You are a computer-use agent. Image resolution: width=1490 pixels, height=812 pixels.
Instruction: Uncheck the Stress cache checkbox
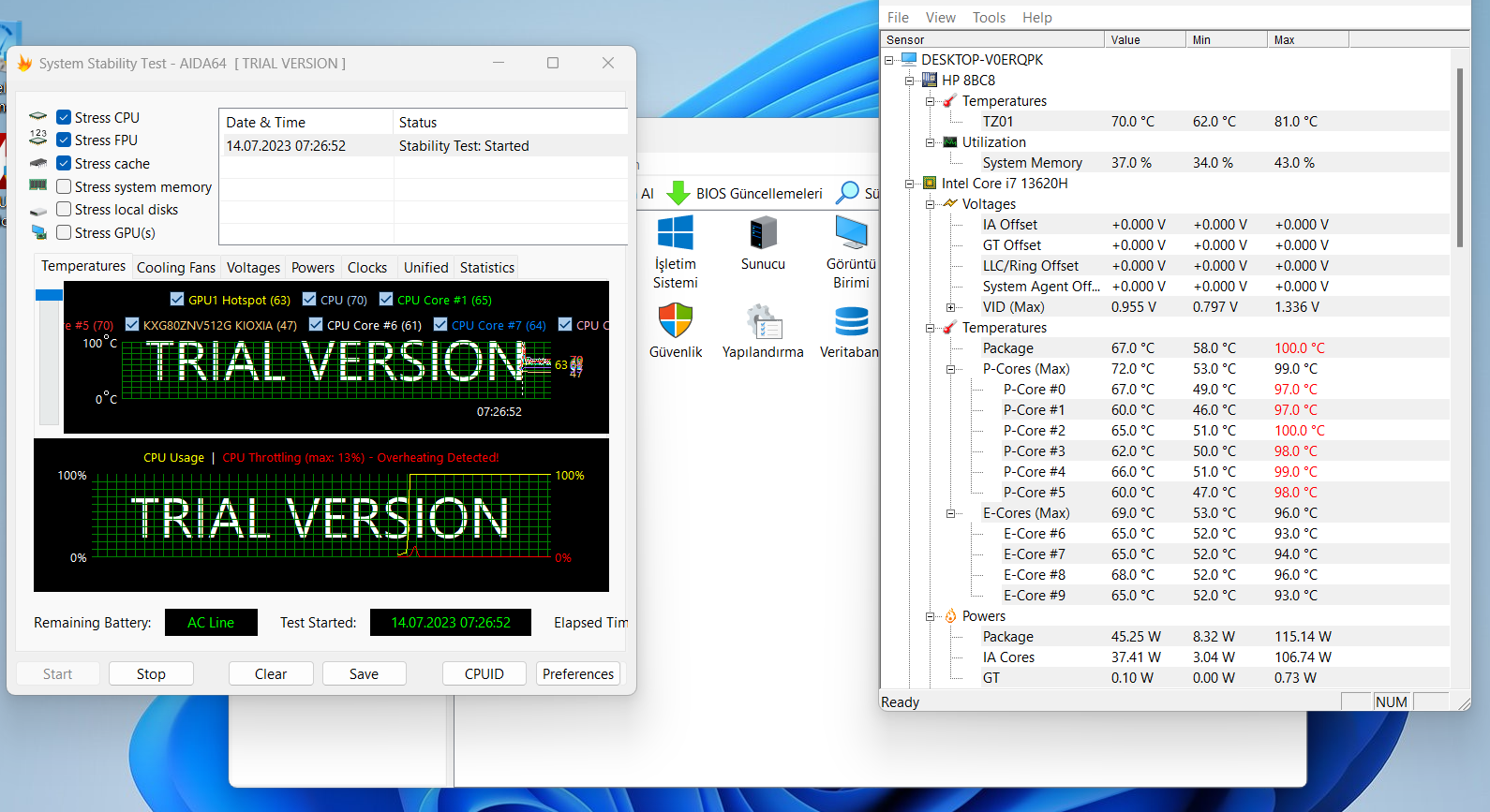point(64,163)
